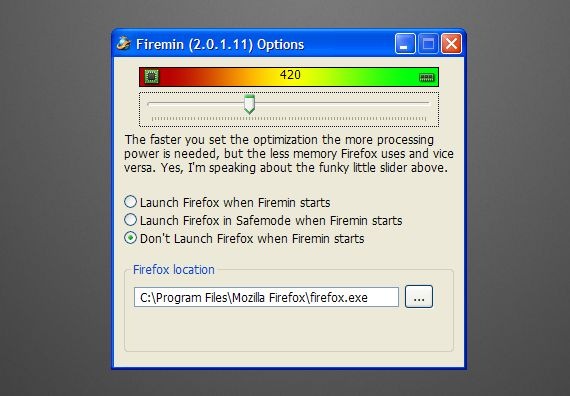
Task: Click the Firefox location group label
Action: pos(173,270)
